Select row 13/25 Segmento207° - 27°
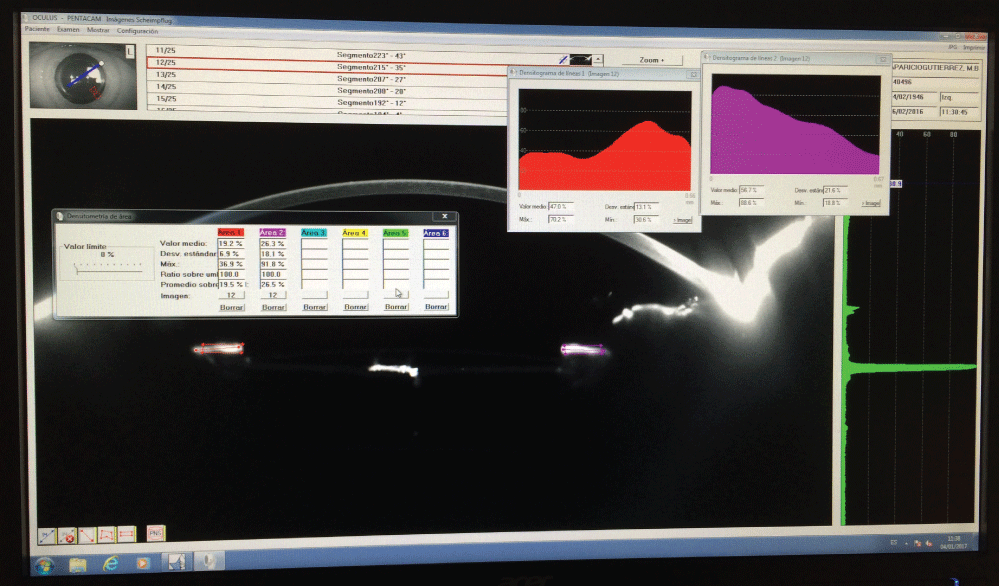The image size is (999, 586). tap(370, 76)
